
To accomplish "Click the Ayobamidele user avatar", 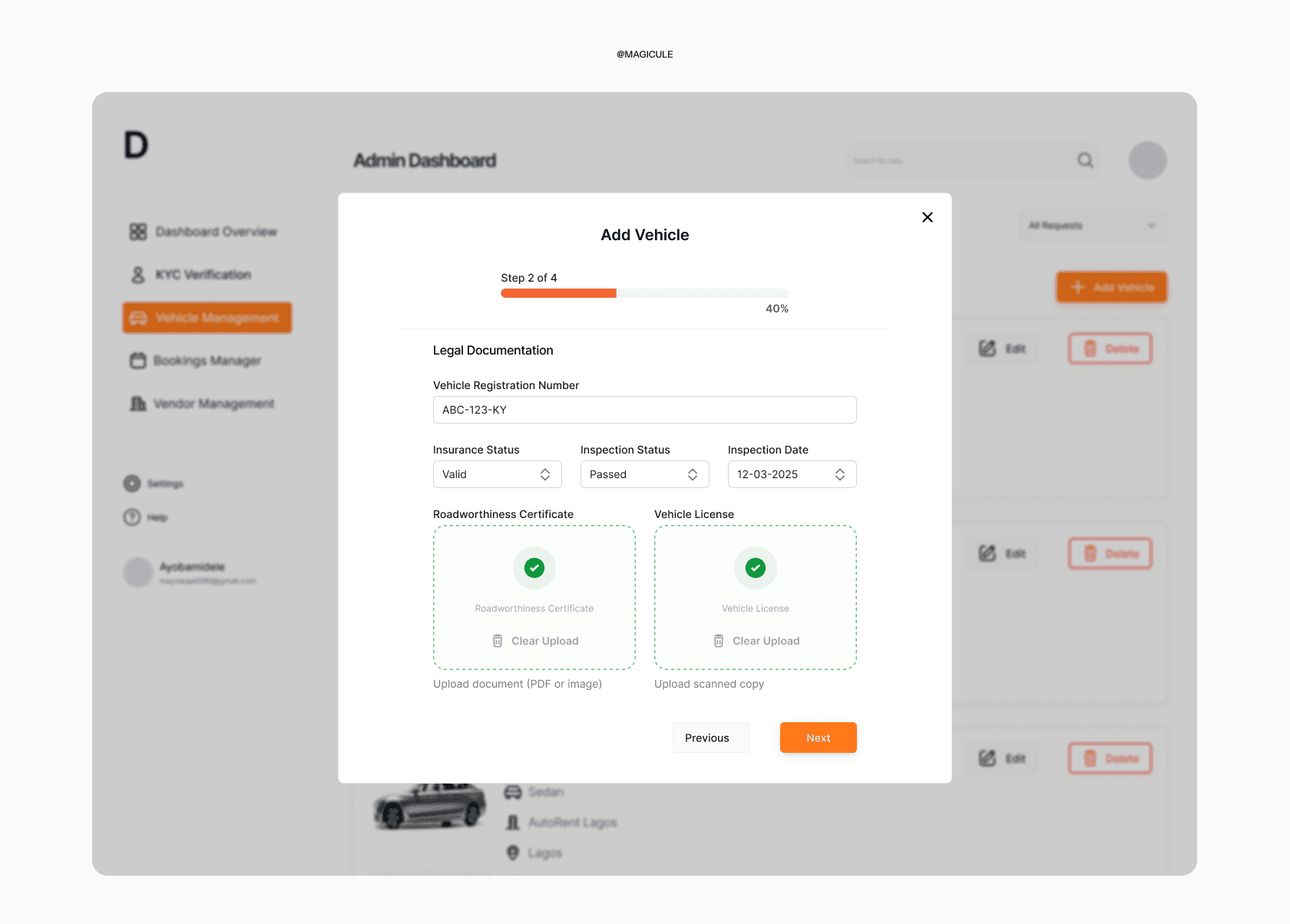I will [x=138, y=573].
